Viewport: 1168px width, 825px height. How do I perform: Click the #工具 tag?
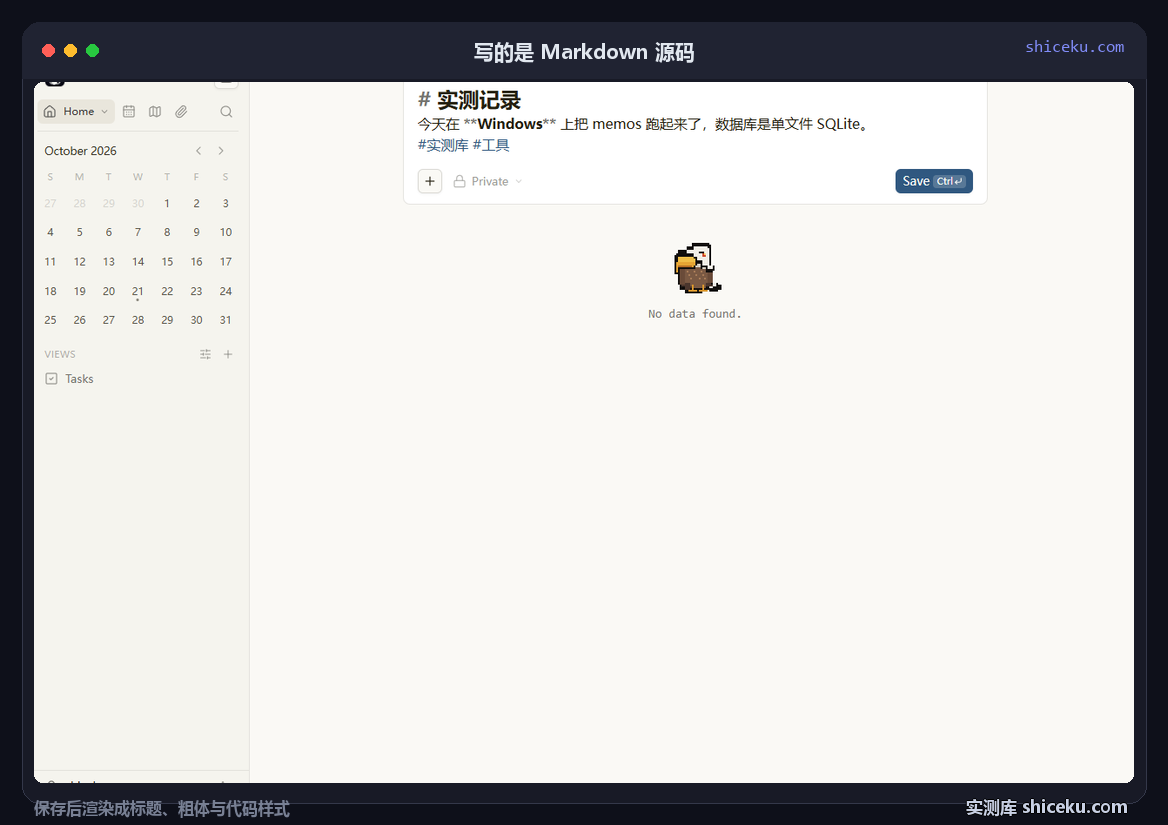(x=491, y=145)
